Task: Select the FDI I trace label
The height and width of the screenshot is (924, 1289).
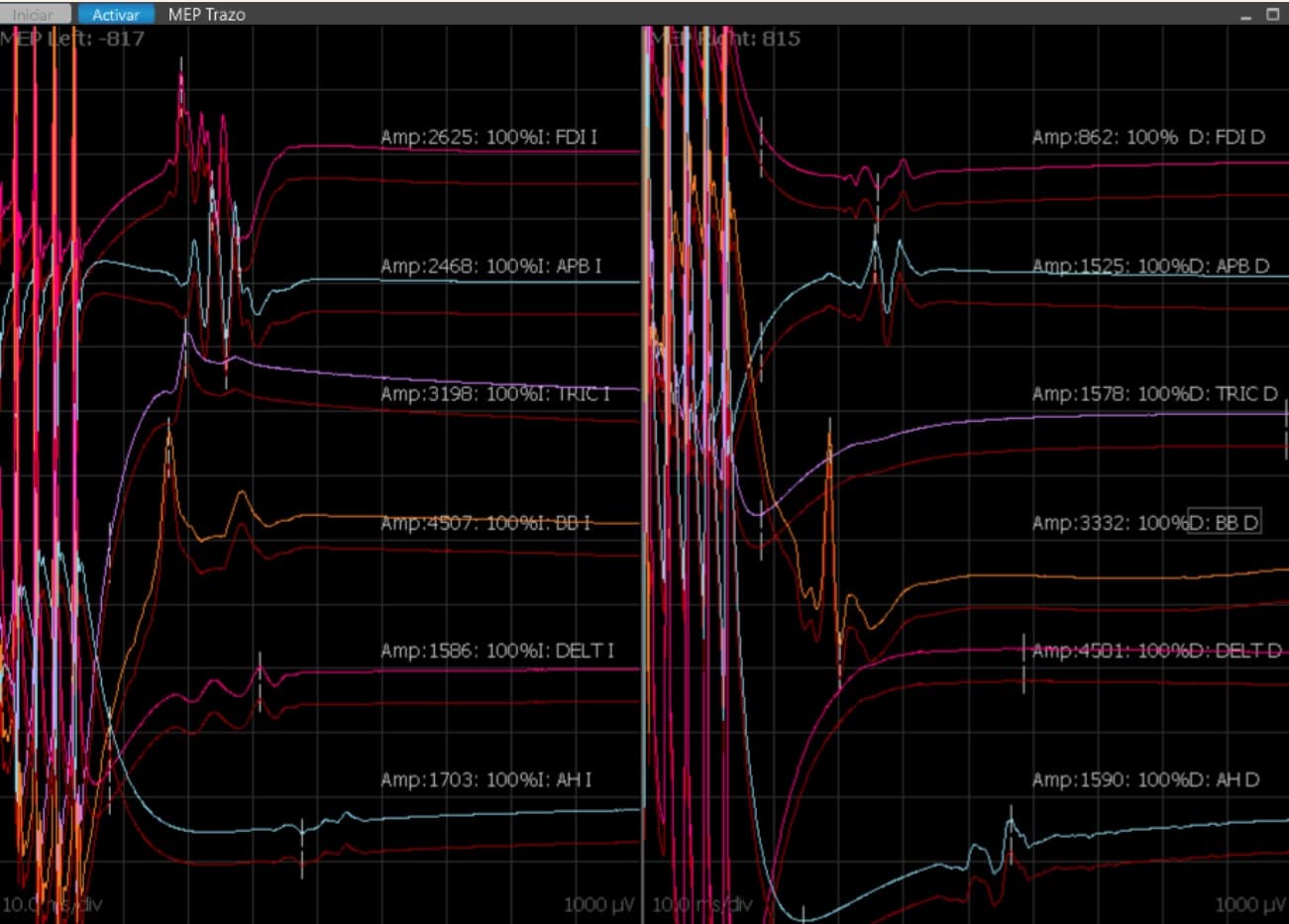Action: [489, 137]
